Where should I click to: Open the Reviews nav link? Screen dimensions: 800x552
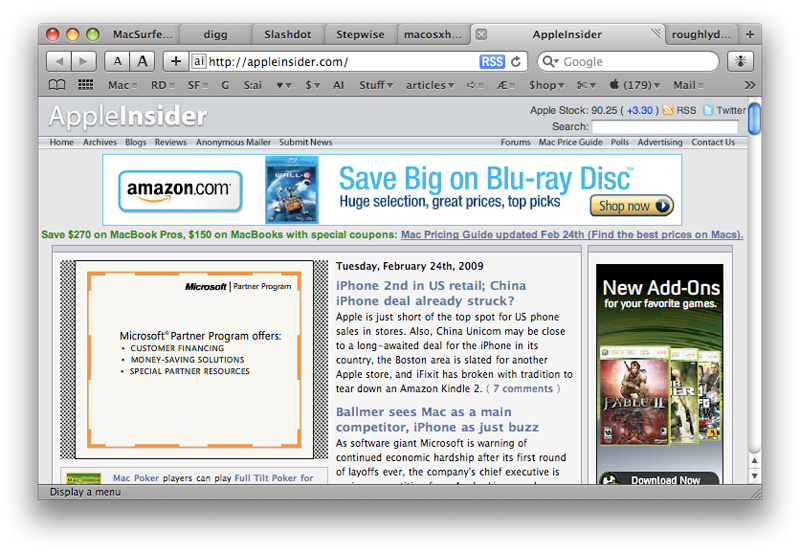pos(170,142)
